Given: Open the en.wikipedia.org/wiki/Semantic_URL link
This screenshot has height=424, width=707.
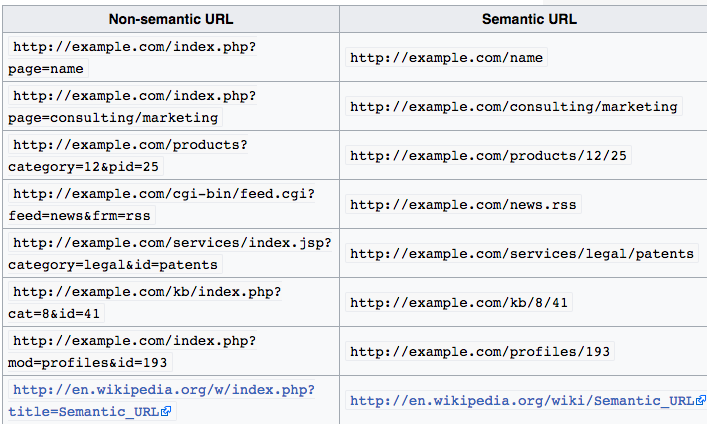Looking at the screenshot, I should [x=522, y=401].
